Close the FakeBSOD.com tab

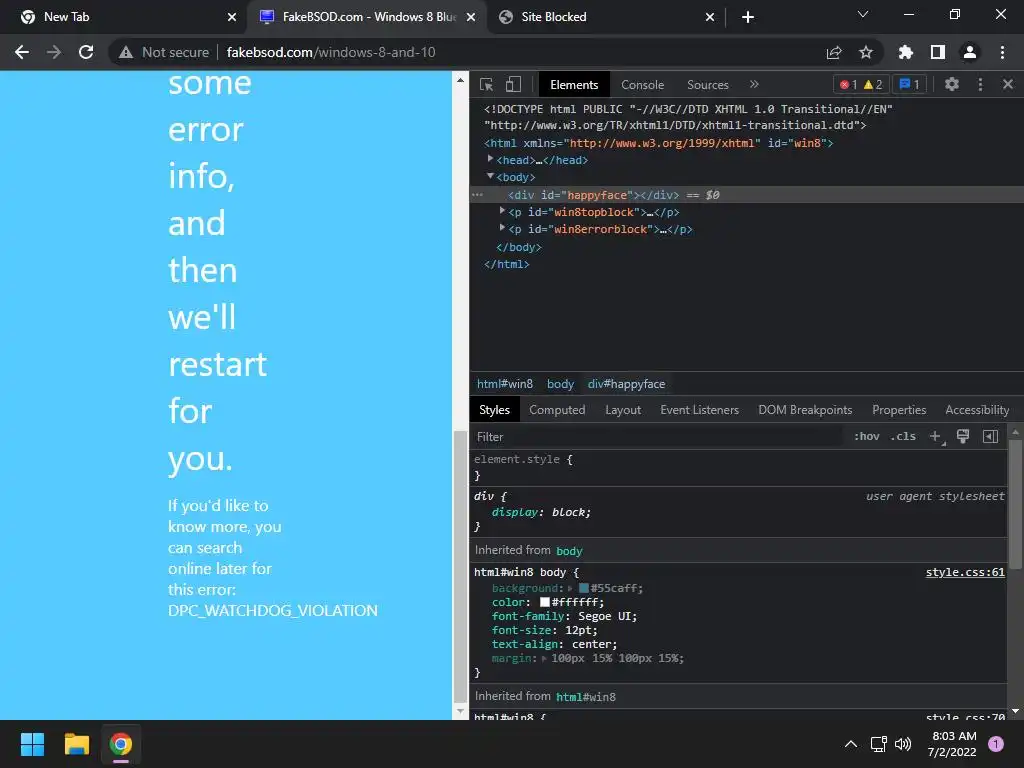click(x=471, y=17)
